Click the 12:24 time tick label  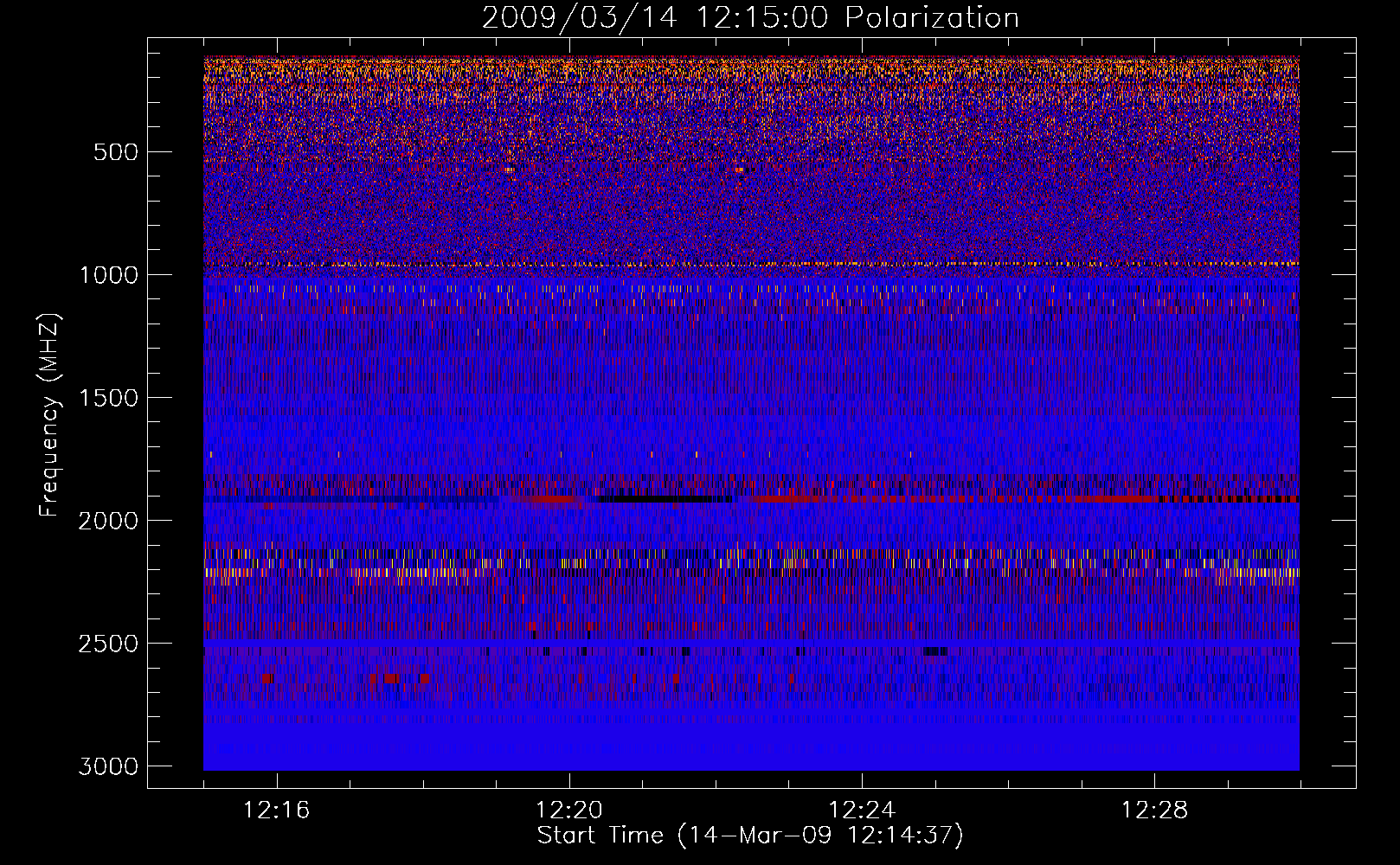click(x=862, y=811)
